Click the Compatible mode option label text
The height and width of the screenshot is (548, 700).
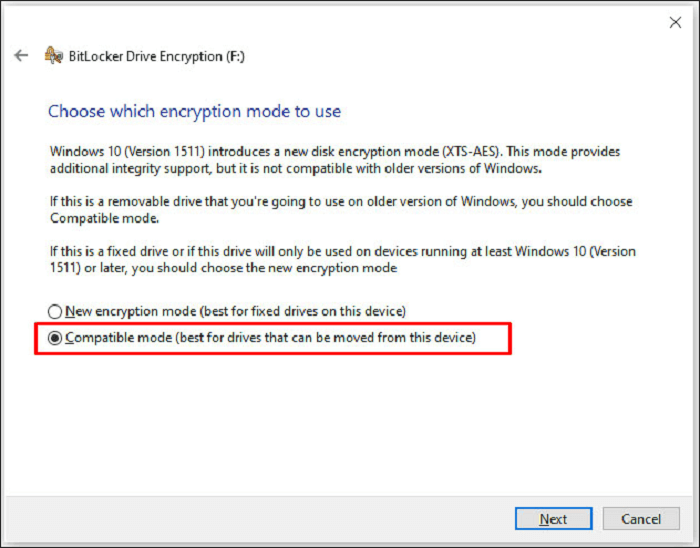271,338
